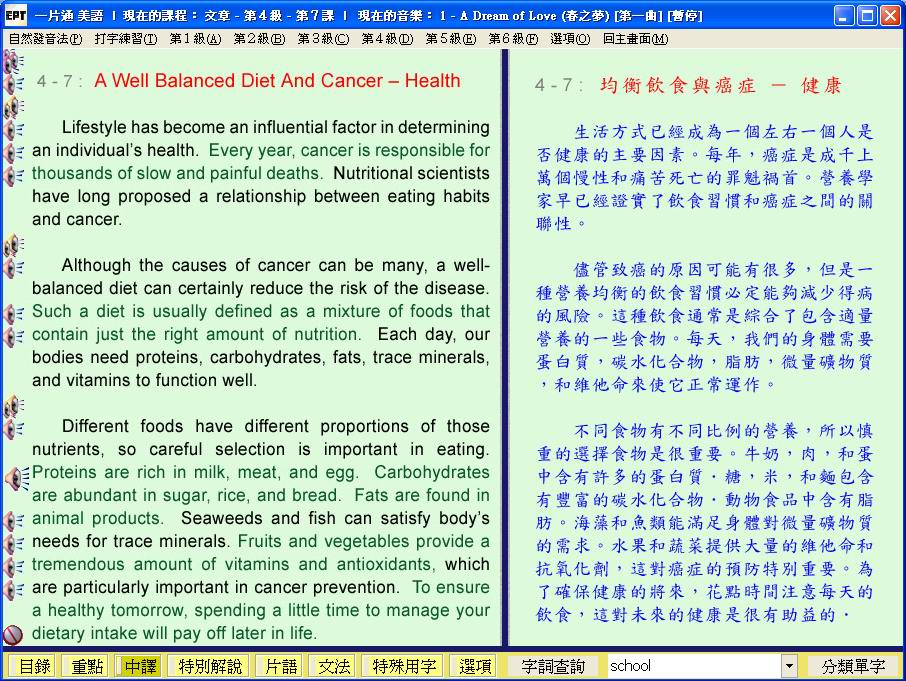This screenshot has height=681, width=906.
Task: Click double-speaker icon above third paragraph
Action: (13, 405)
